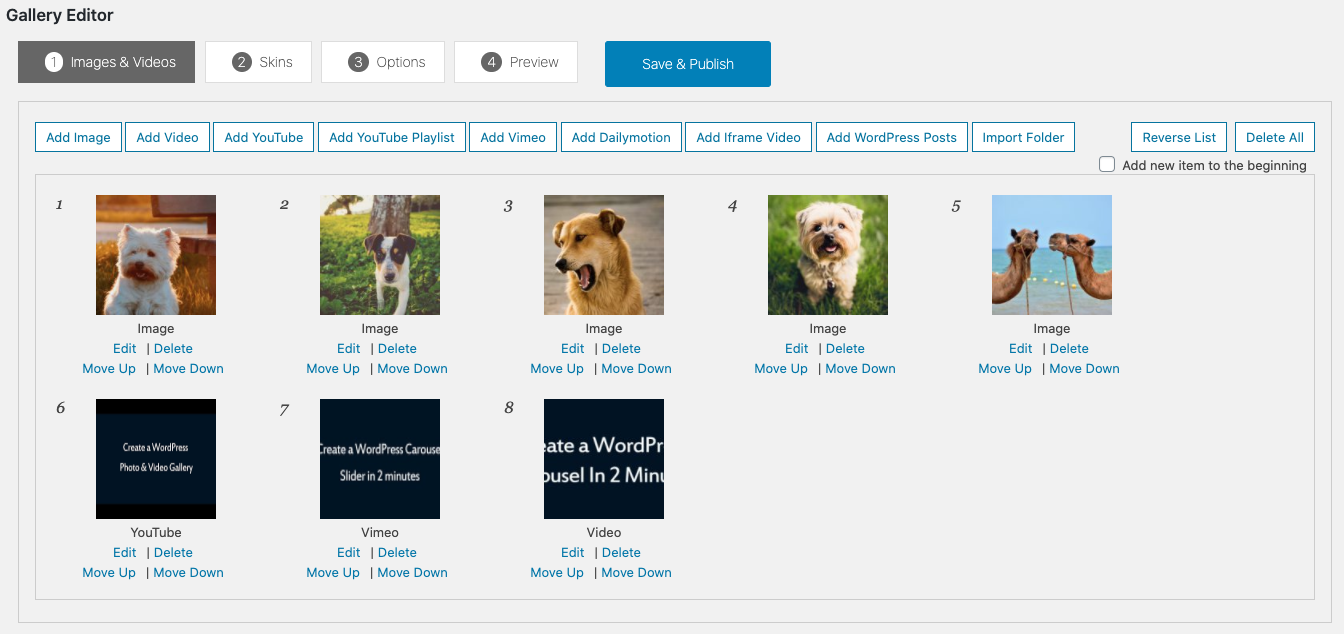Open the Vimeo carousel slider thumbnail

click(x=380, y=459)
